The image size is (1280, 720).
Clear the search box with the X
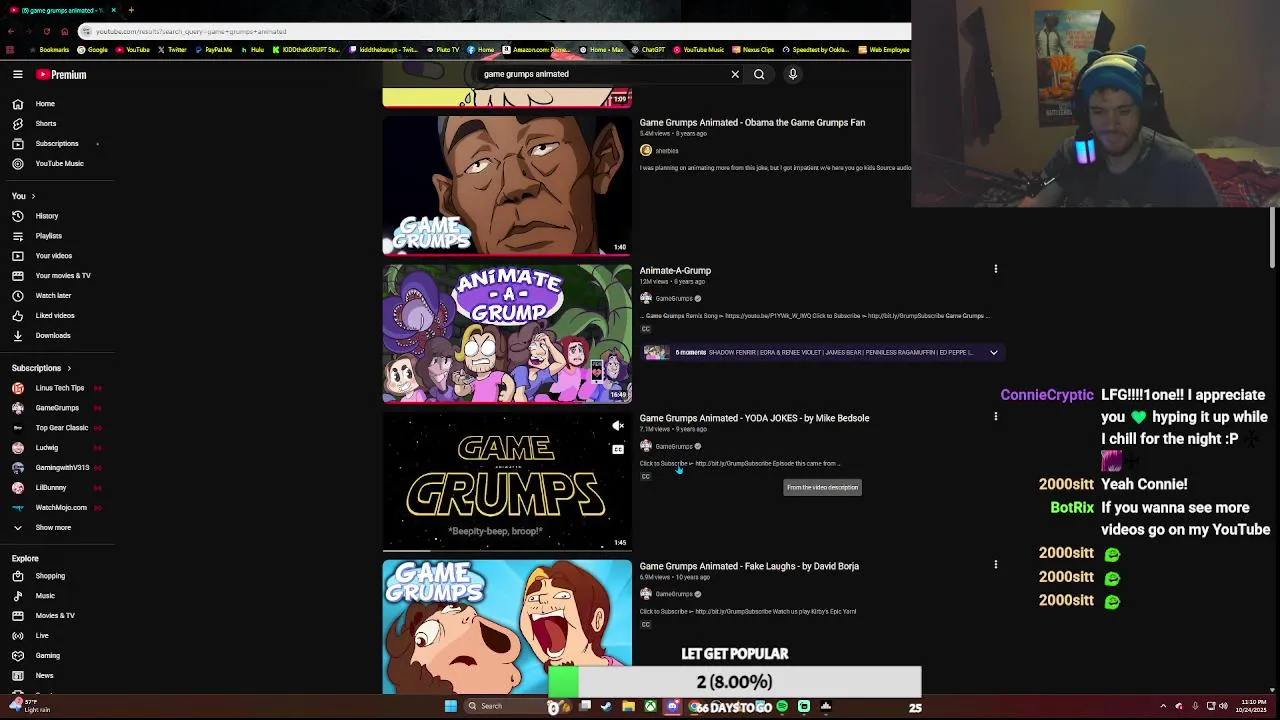point(735,74)
